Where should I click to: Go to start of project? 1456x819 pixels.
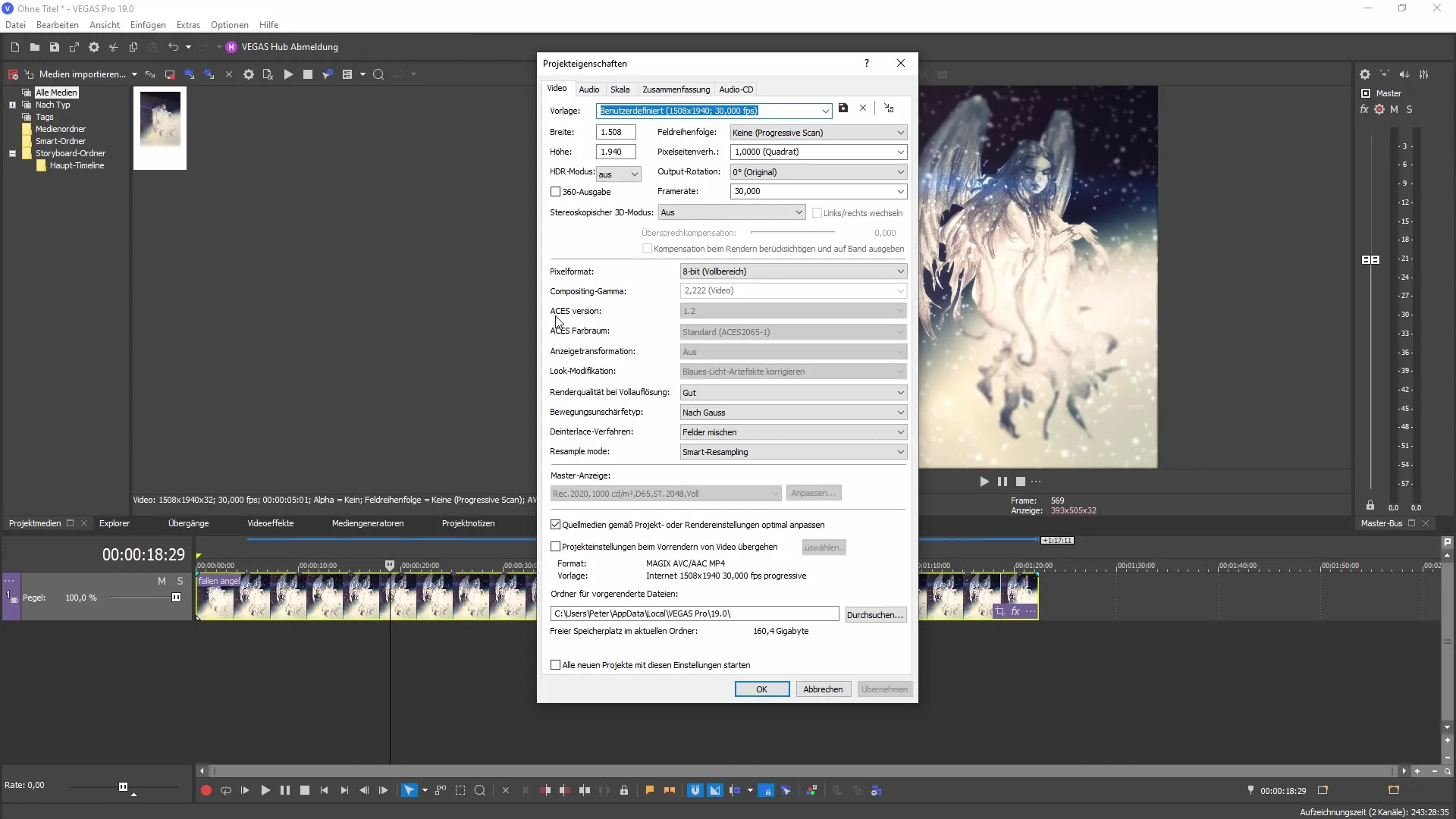click(x=325, y=790)
